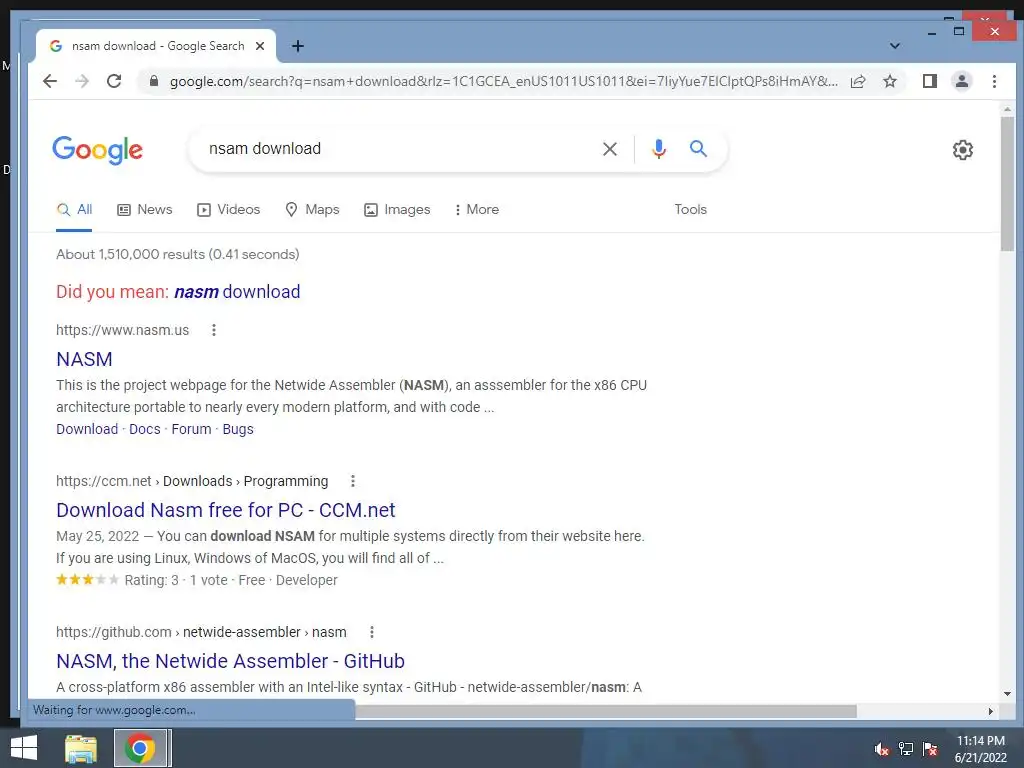Viewport: 1024px width, 768px height.
Task: Click the muted speaker tray icon
Action: tap(881, 749)
